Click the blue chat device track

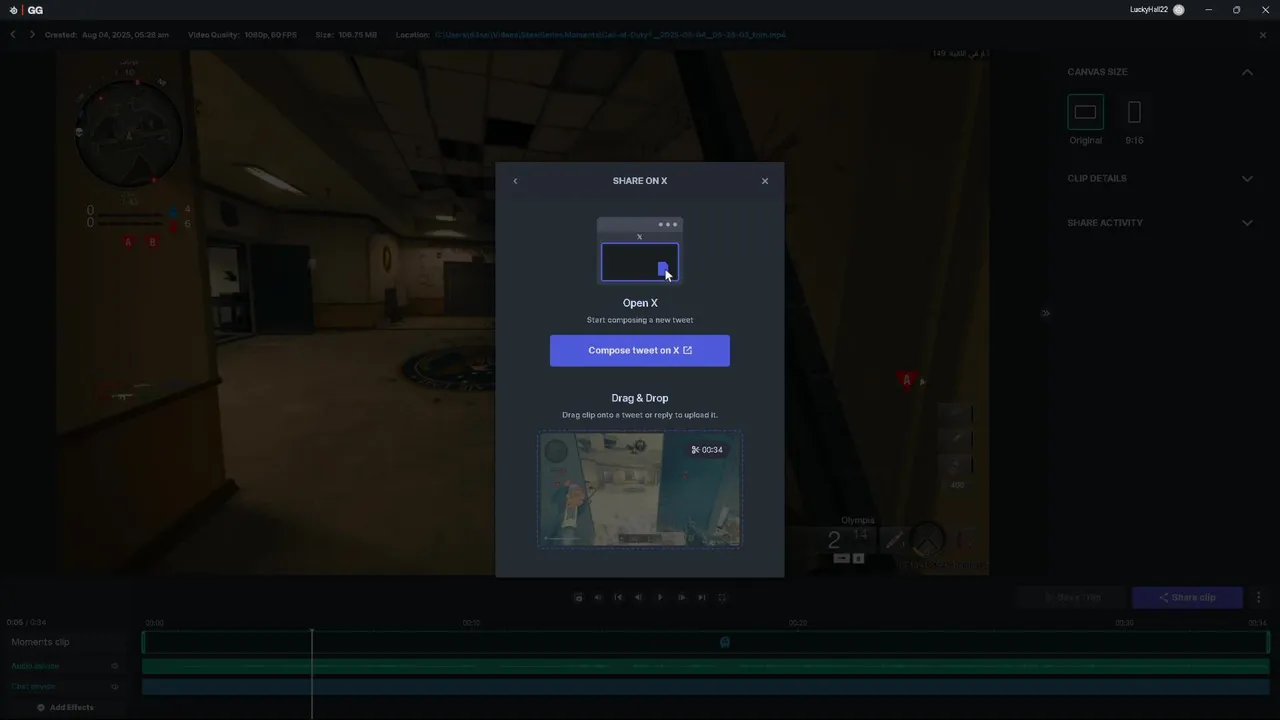point(706,687)
